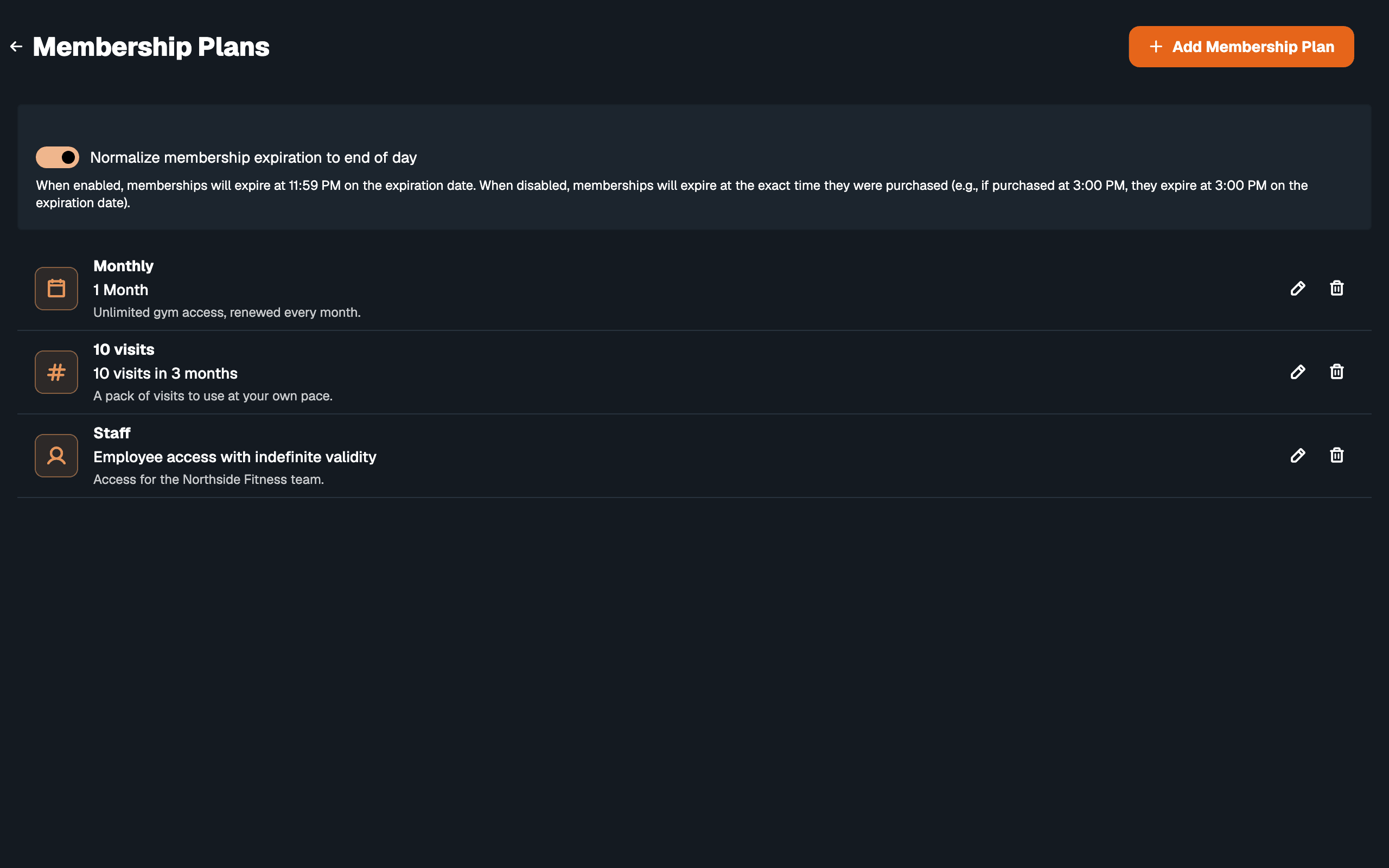
Task: Click '10 visits in 3 months' subtitle
Action: pos(165,373)
